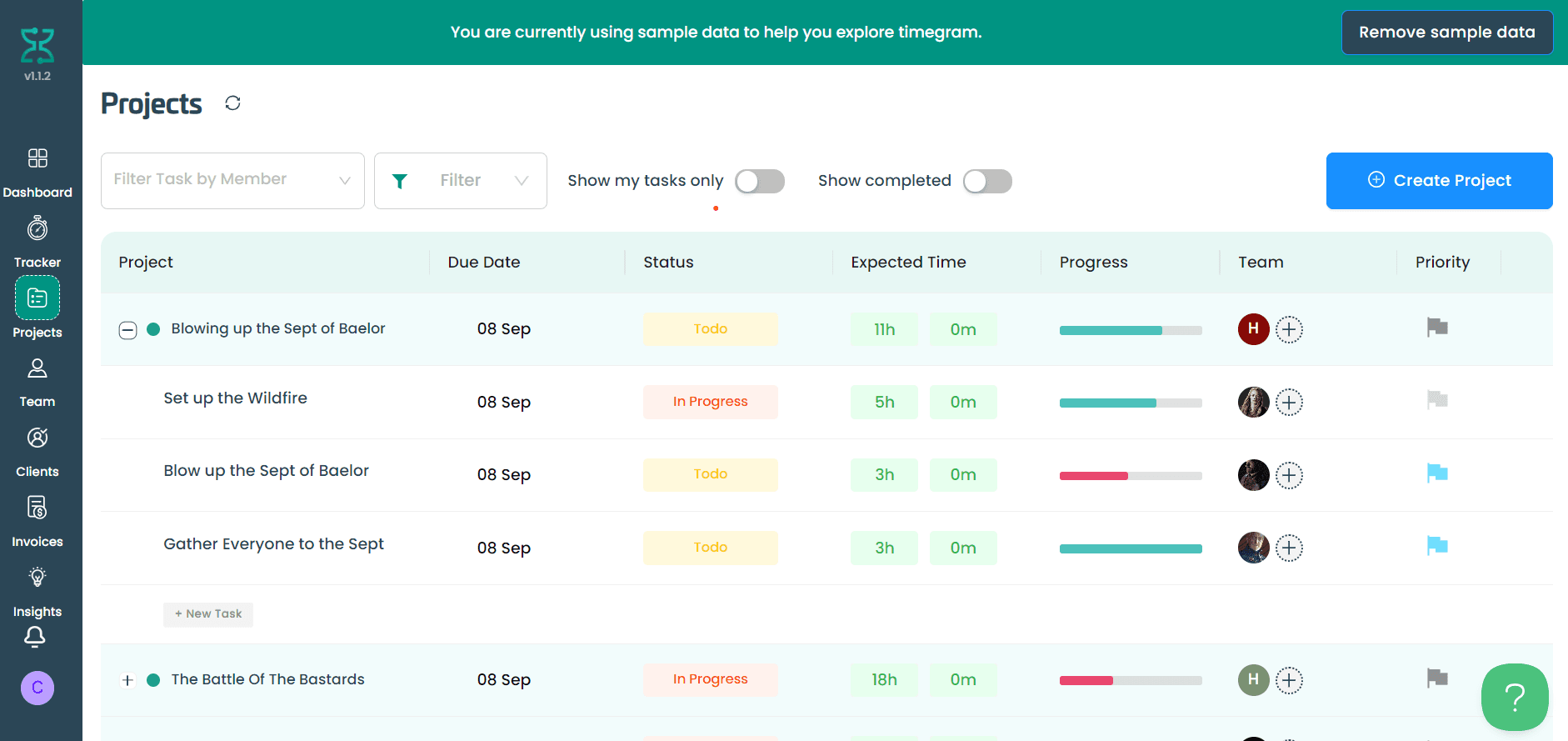1568x741 pixels.
Task: Add member to The Battle Of The Bastards
Action: coord(1289,680)
